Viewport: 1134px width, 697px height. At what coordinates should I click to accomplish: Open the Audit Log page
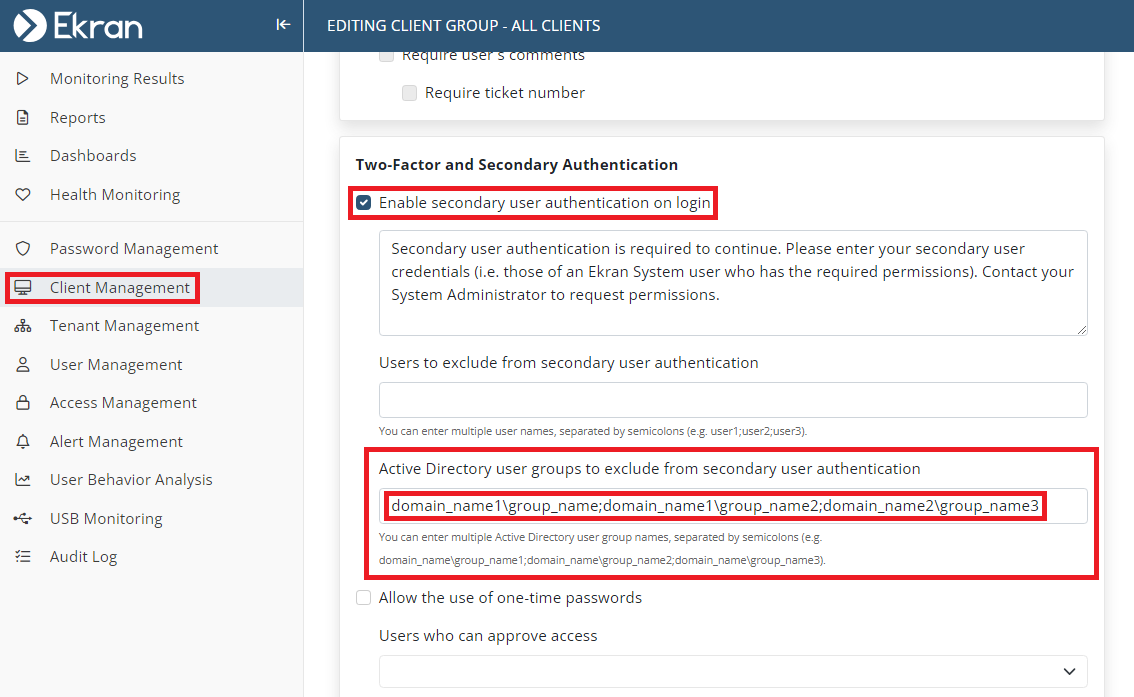click(x=83, y=557)
